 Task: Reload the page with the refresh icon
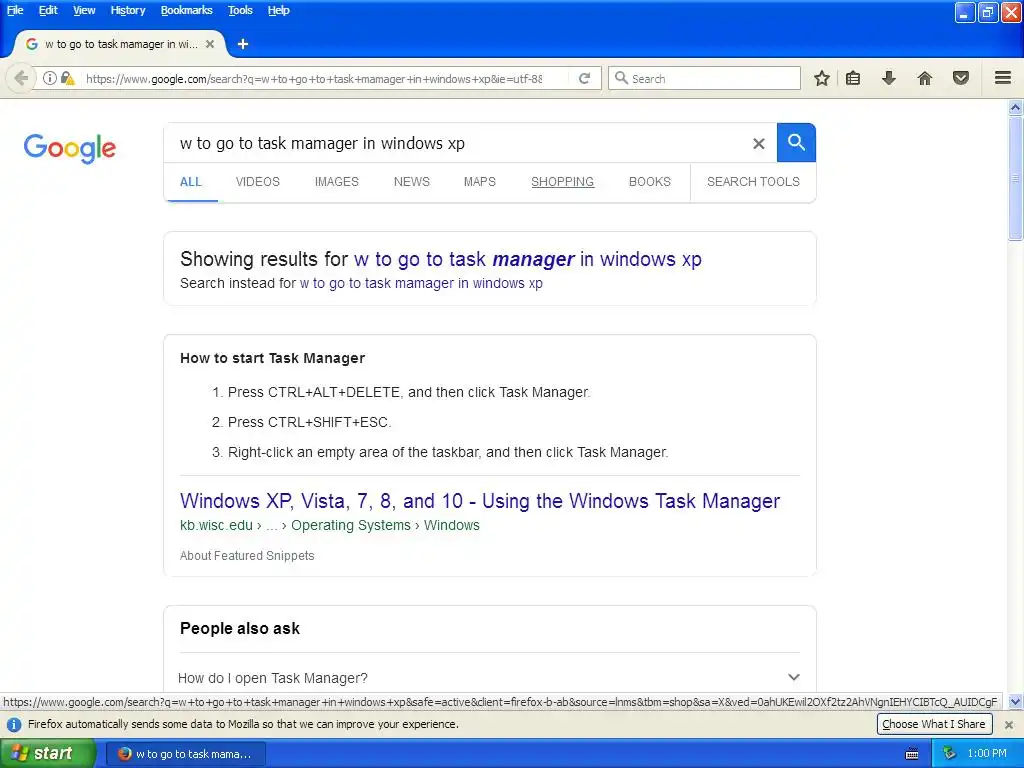pyautogui.click(x=584, y=78)
